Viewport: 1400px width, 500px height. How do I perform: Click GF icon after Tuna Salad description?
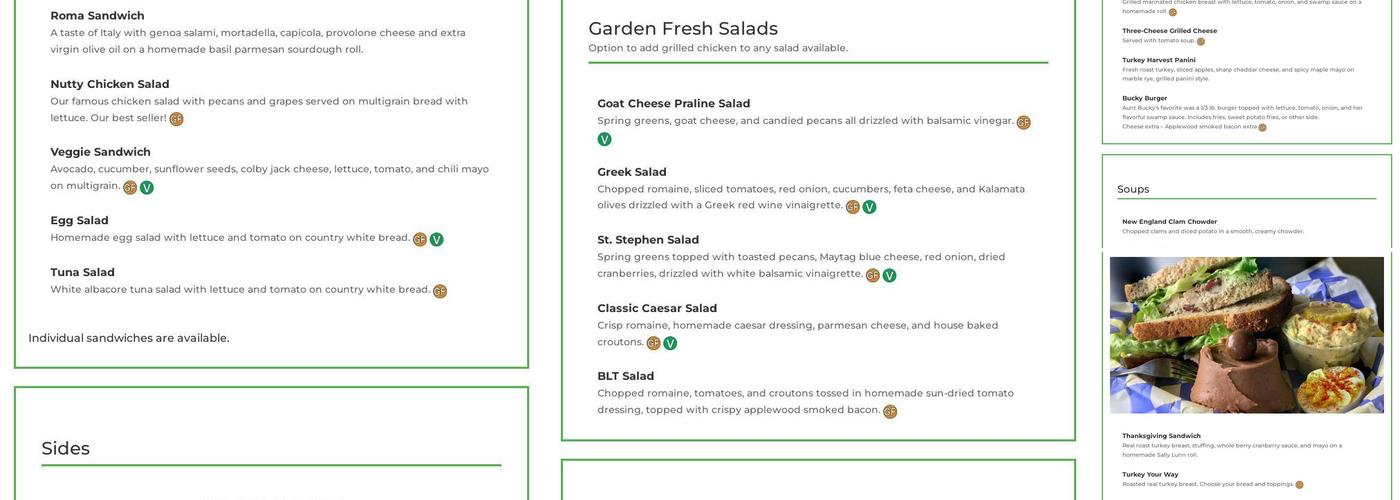click(440, 291)
